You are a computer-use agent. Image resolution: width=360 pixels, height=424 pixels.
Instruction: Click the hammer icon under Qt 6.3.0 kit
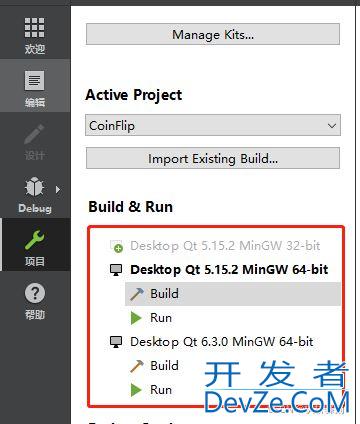pos(136,366)
